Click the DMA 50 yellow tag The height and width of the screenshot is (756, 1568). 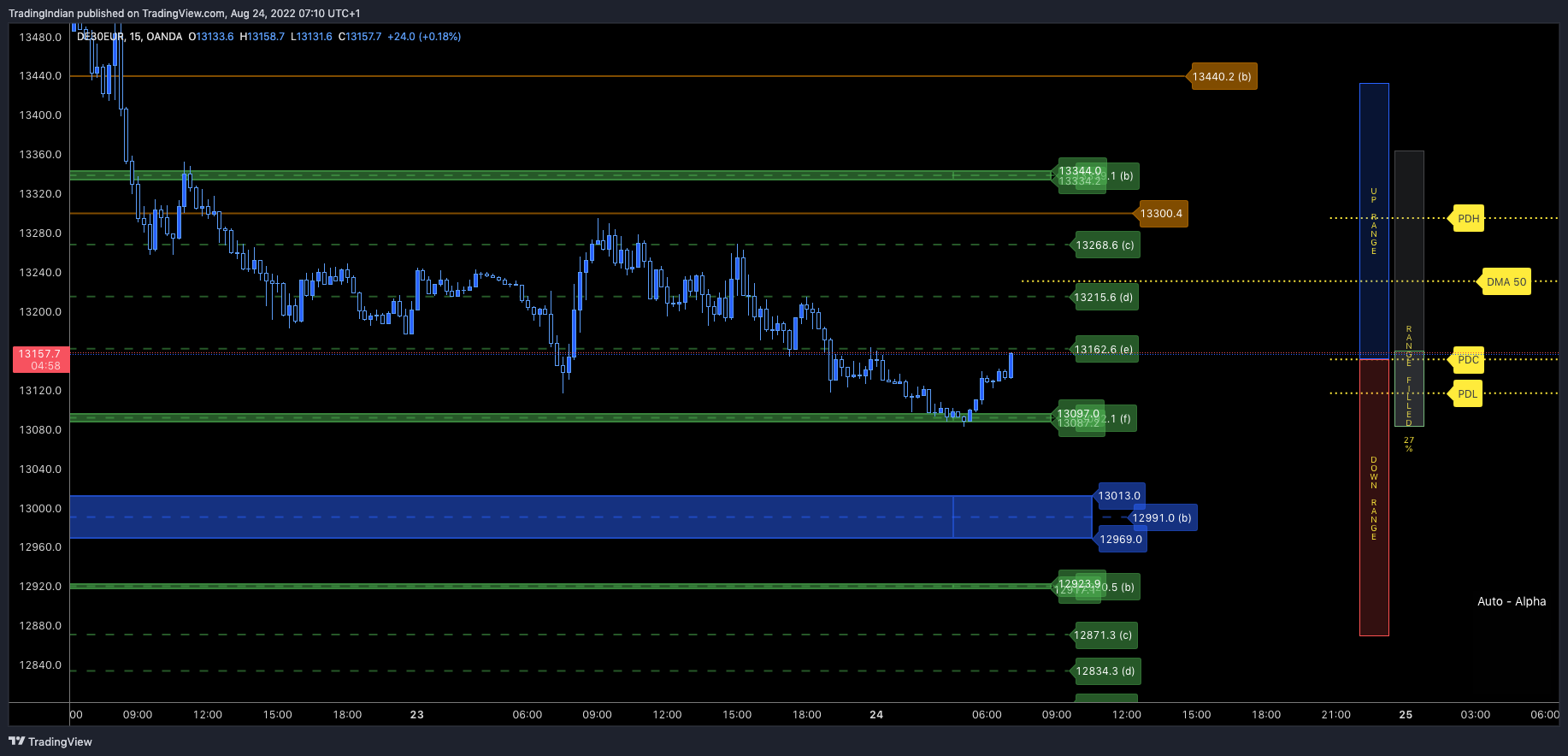1506,282
